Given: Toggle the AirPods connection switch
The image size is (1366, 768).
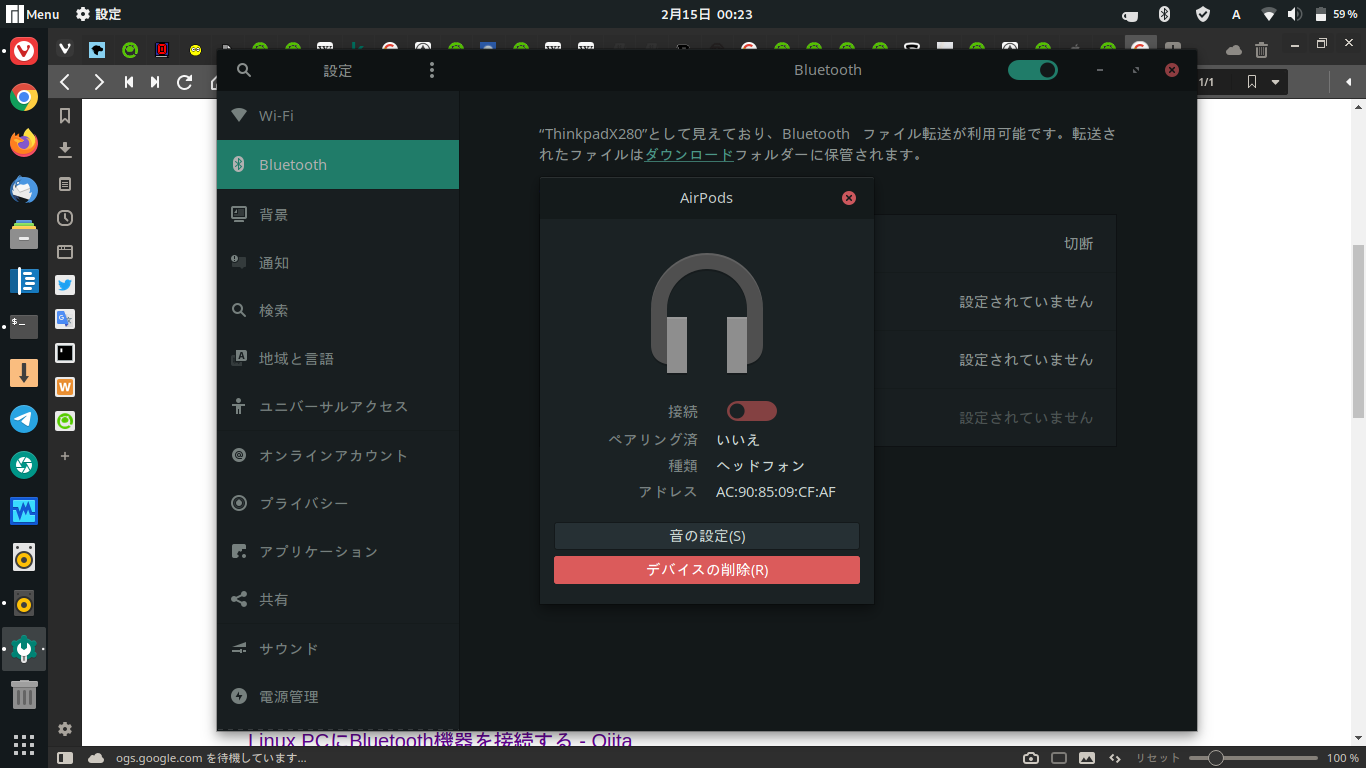Looking at the screenshot, I should click(752, 411).
